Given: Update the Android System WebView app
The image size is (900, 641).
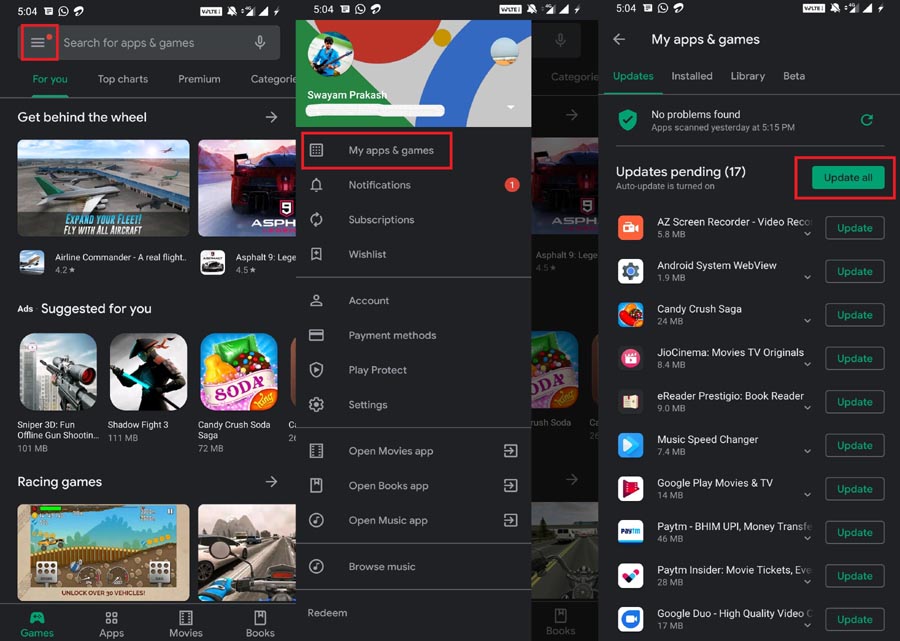Looking at the screenshot, I should pos(854,271).
